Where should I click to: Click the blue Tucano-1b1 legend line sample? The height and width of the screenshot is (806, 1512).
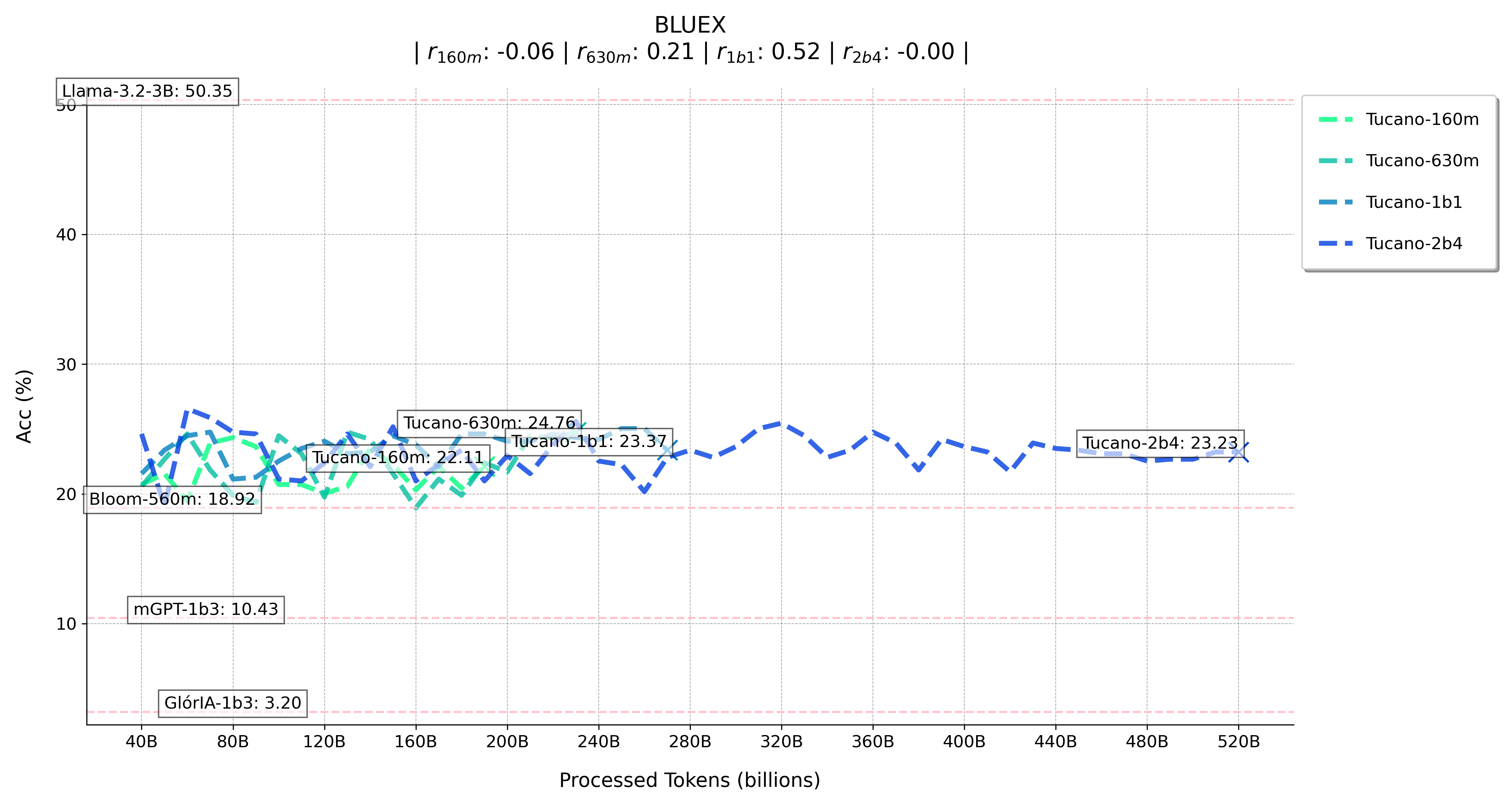[1335, 203]
